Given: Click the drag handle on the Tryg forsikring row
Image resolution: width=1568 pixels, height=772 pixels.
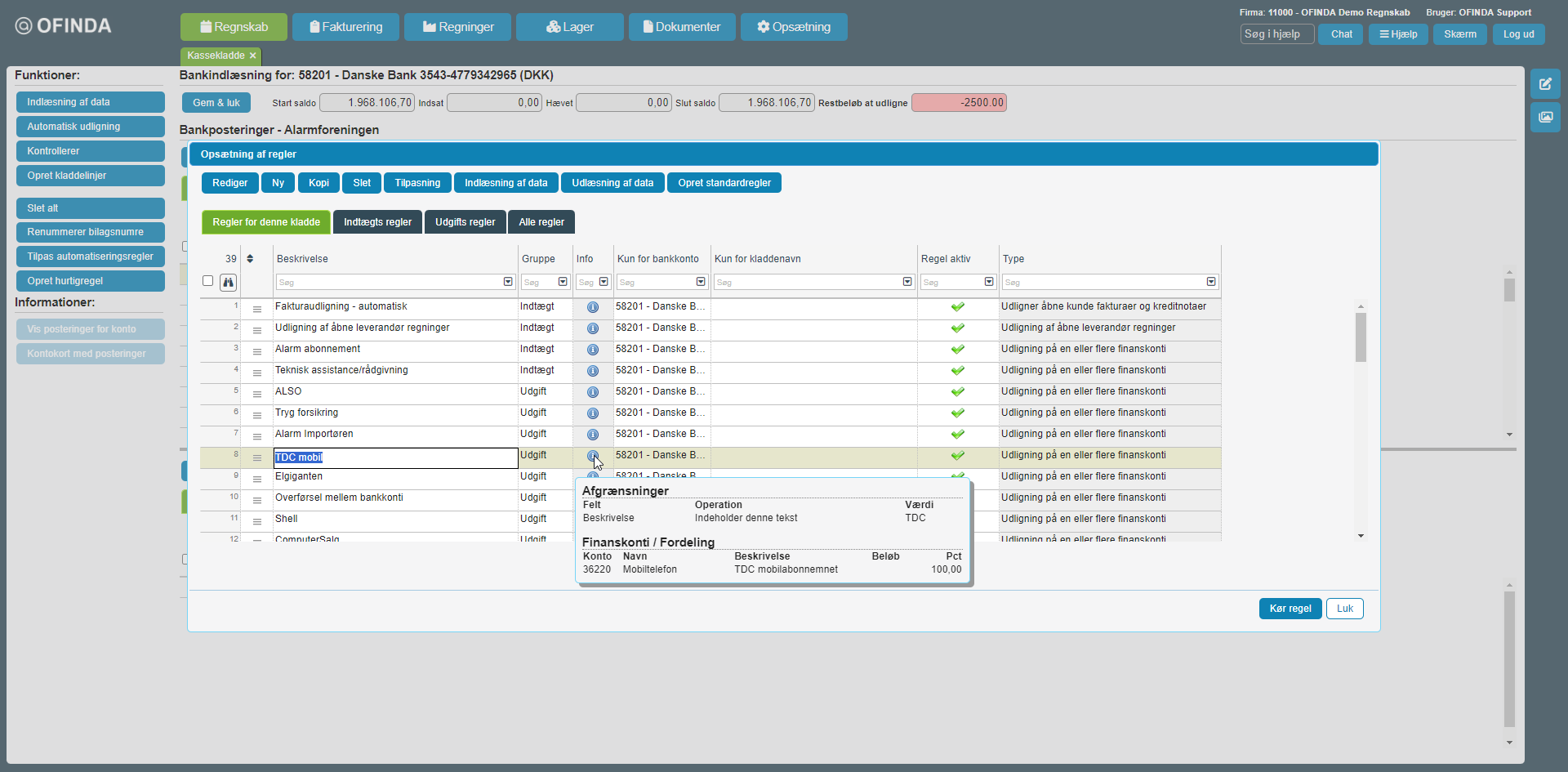Looking at the screenshot, I should coord(257,415).
